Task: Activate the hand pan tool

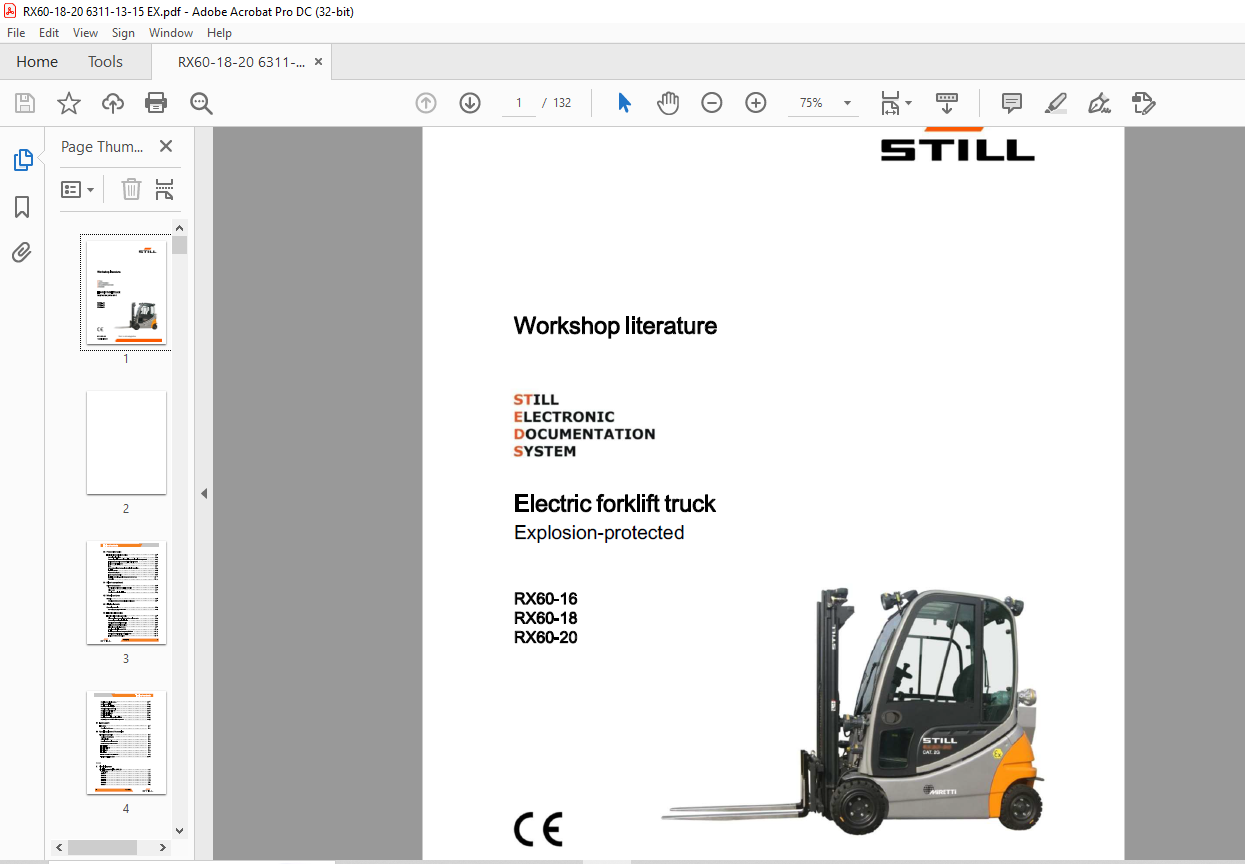Action: 667,103
